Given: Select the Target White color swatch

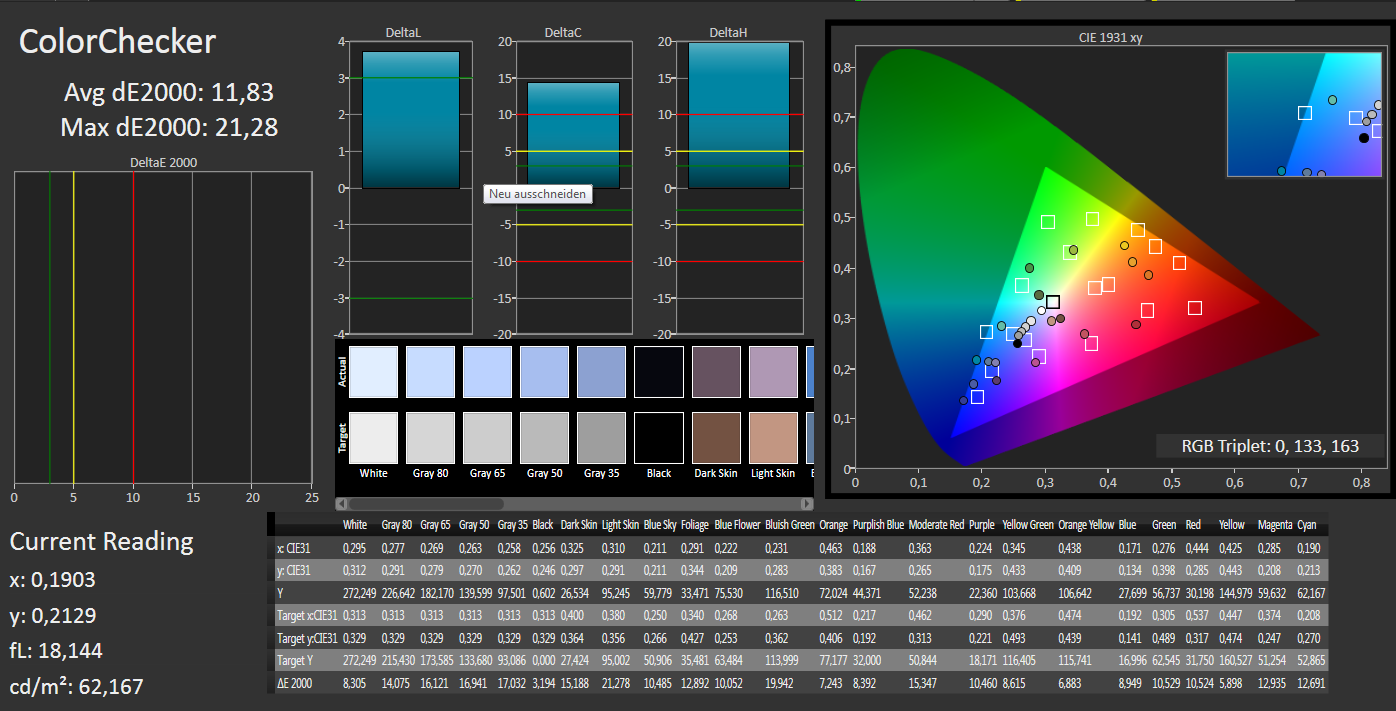Looking at the screenshot, I should 373,437.
